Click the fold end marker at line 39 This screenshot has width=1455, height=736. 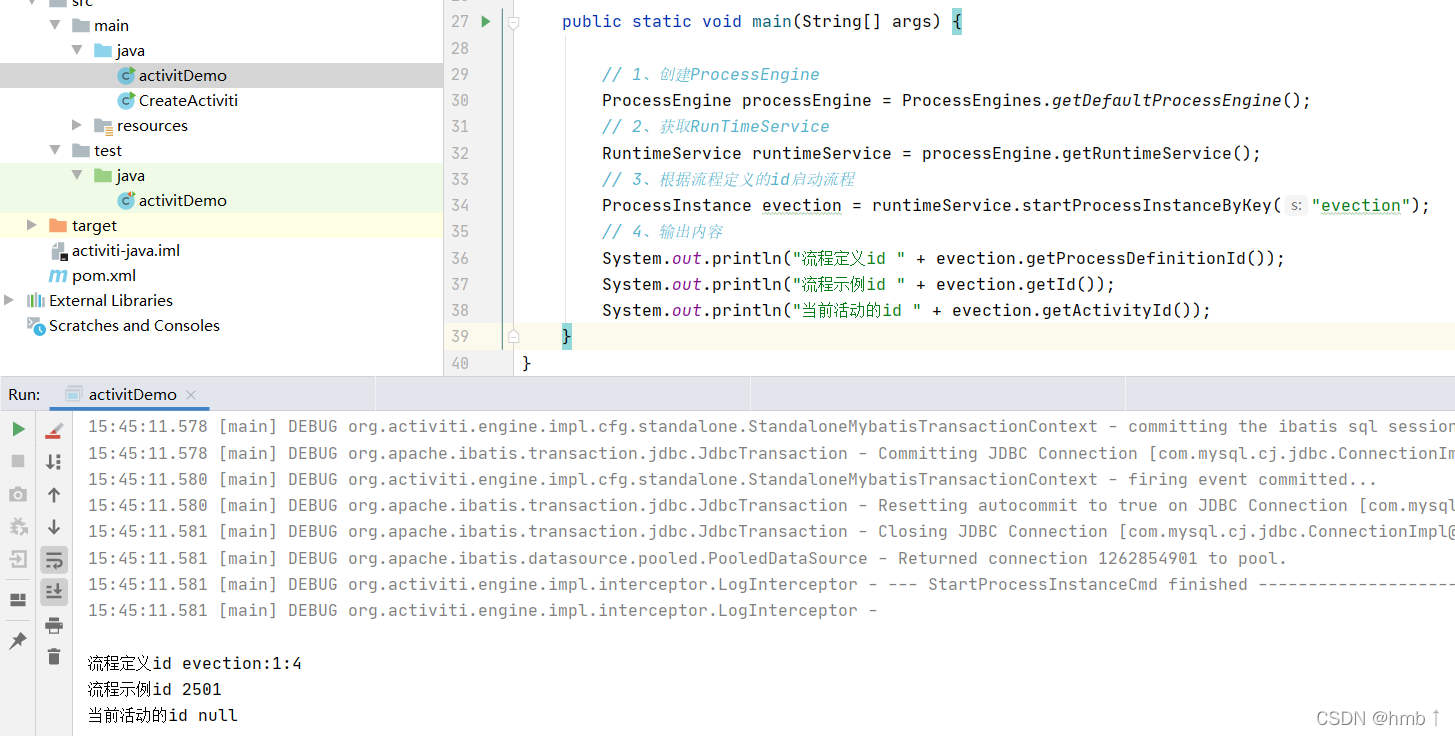(x=513, y=336)
